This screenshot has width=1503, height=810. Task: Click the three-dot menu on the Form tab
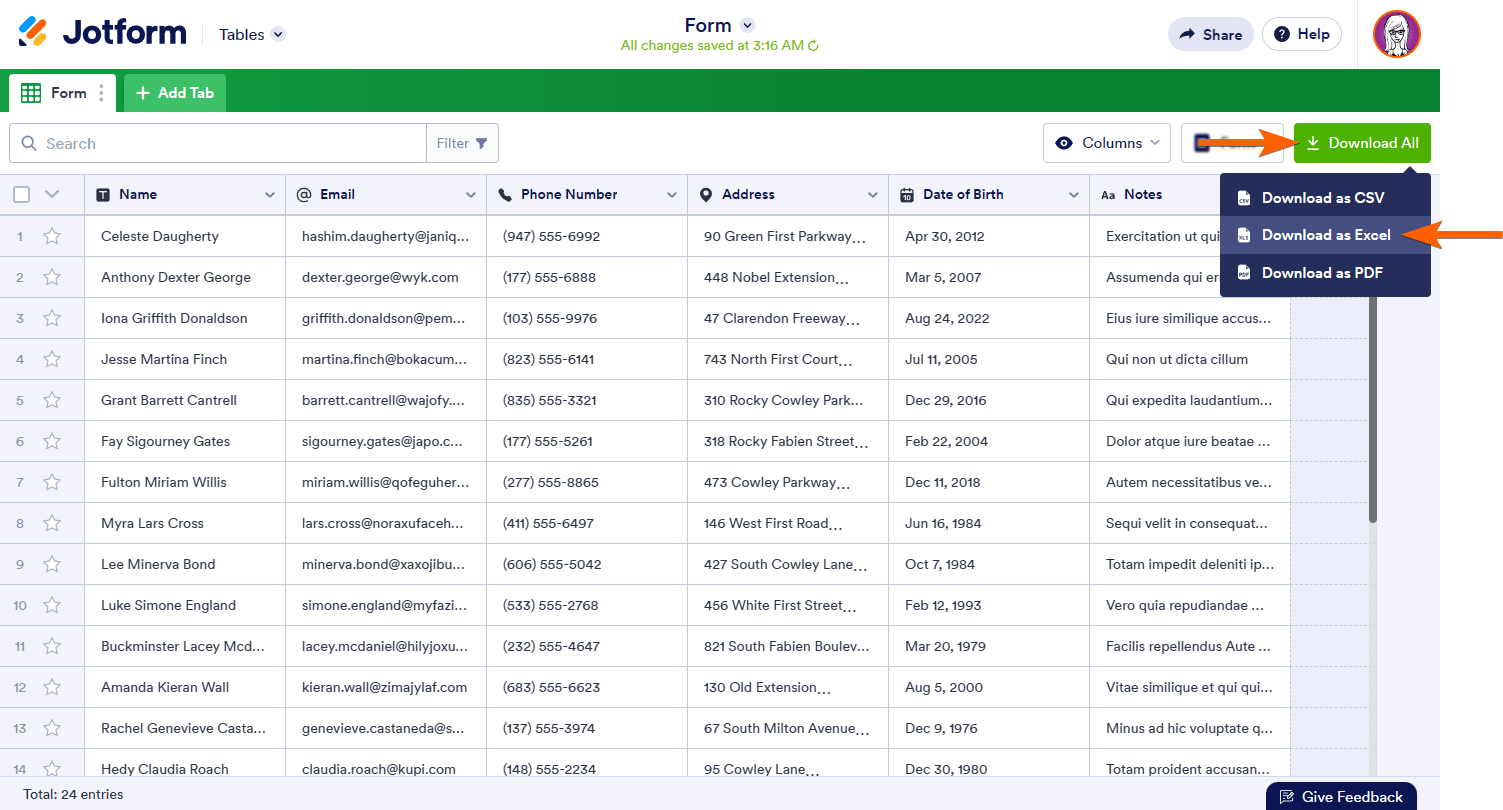(x=101, y=92)
